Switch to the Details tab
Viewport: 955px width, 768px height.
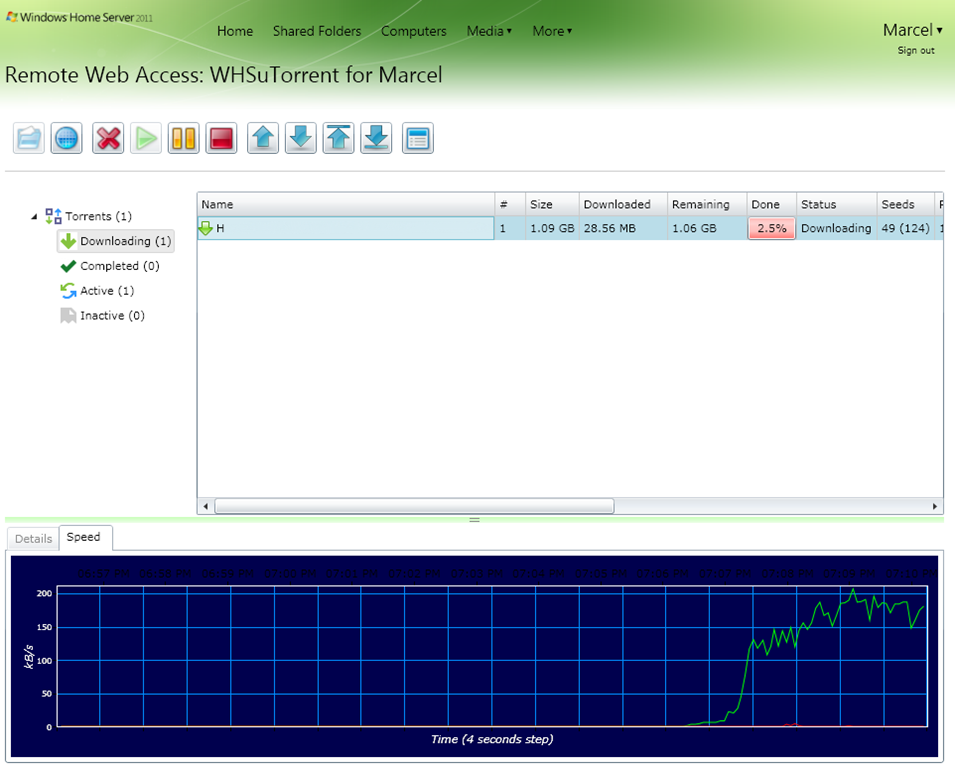(33, 539)
